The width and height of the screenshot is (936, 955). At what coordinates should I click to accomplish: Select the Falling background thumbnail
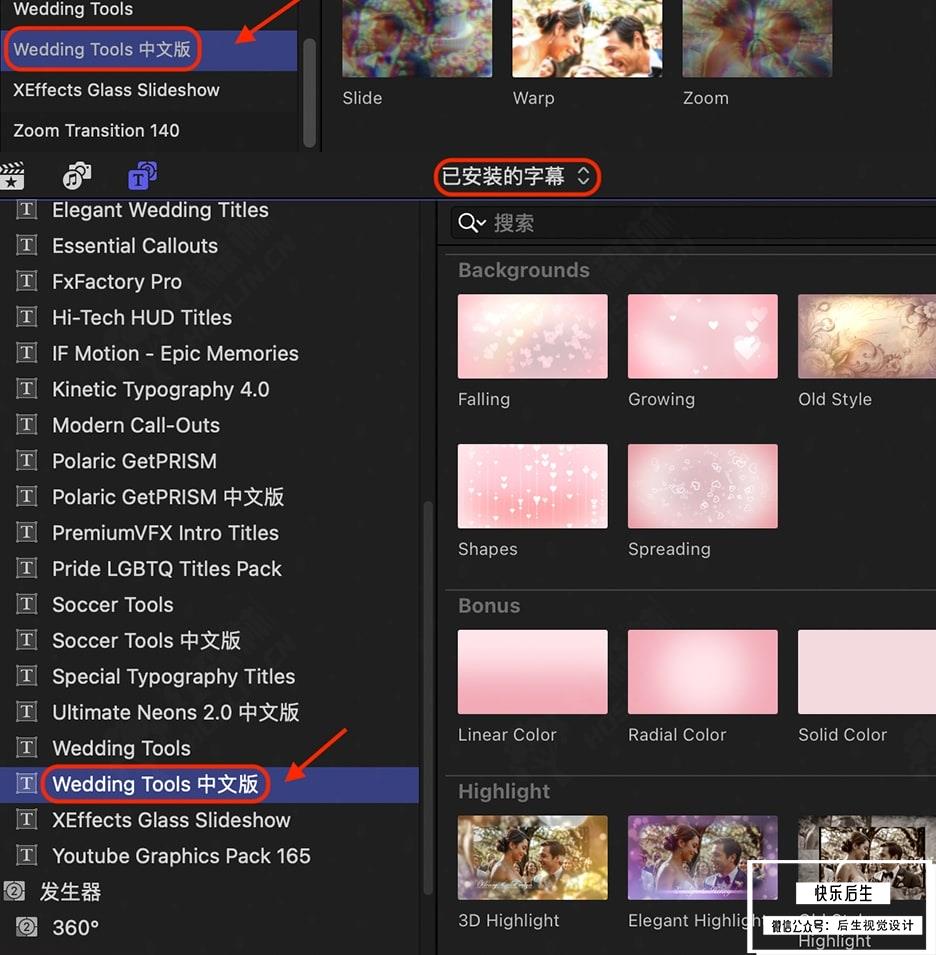click(x=533, y=336)
